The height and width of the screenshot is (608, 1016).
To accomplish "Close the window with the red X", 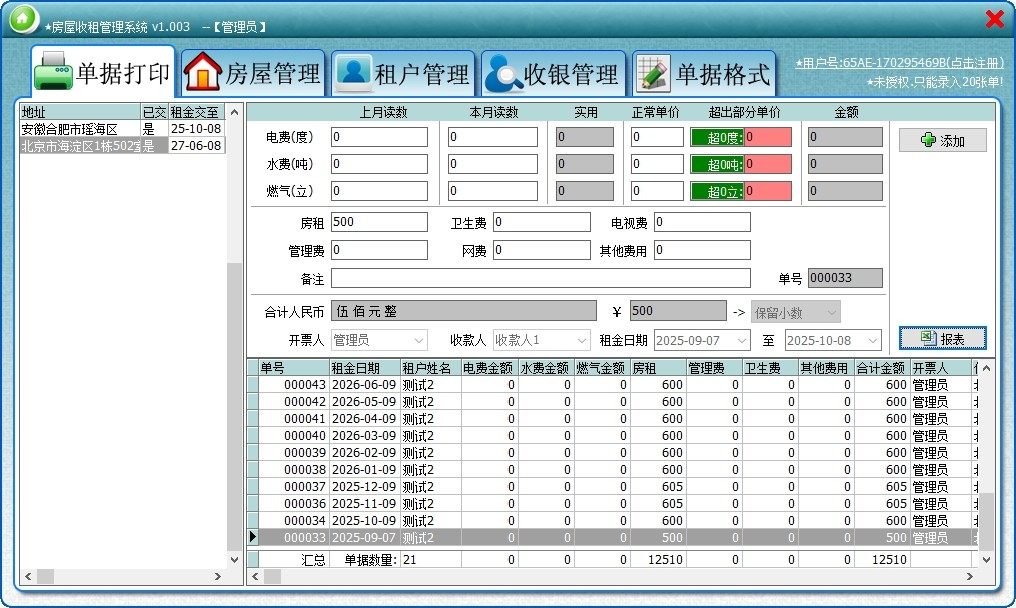I will (x=995, y=19).
